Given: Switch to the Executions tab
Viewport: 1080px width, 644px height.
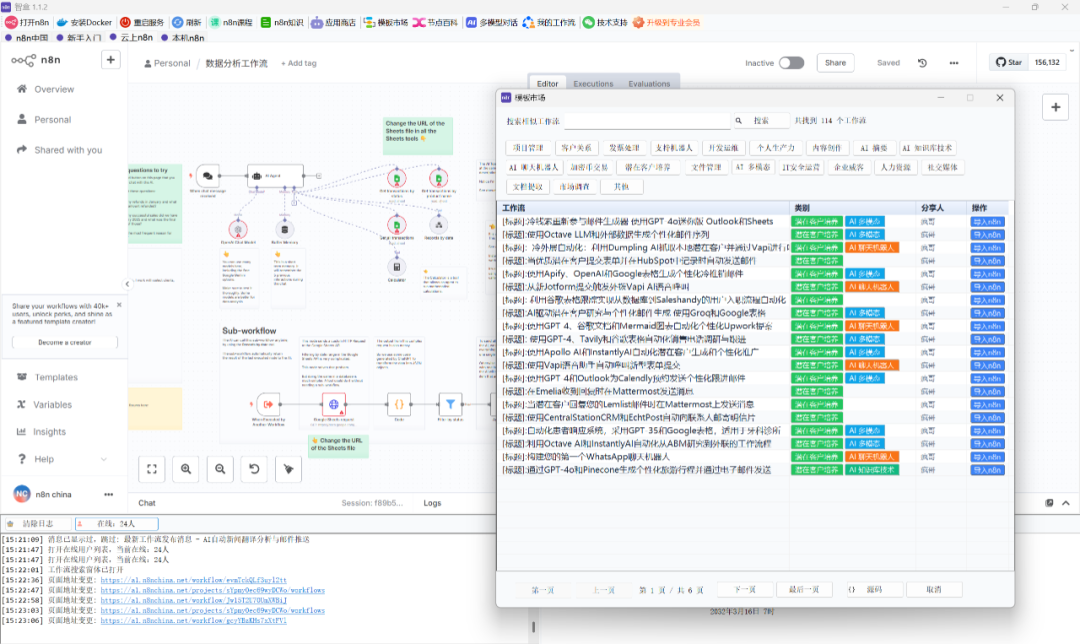Looking at the screenshot, I should (x=592, y=84).
